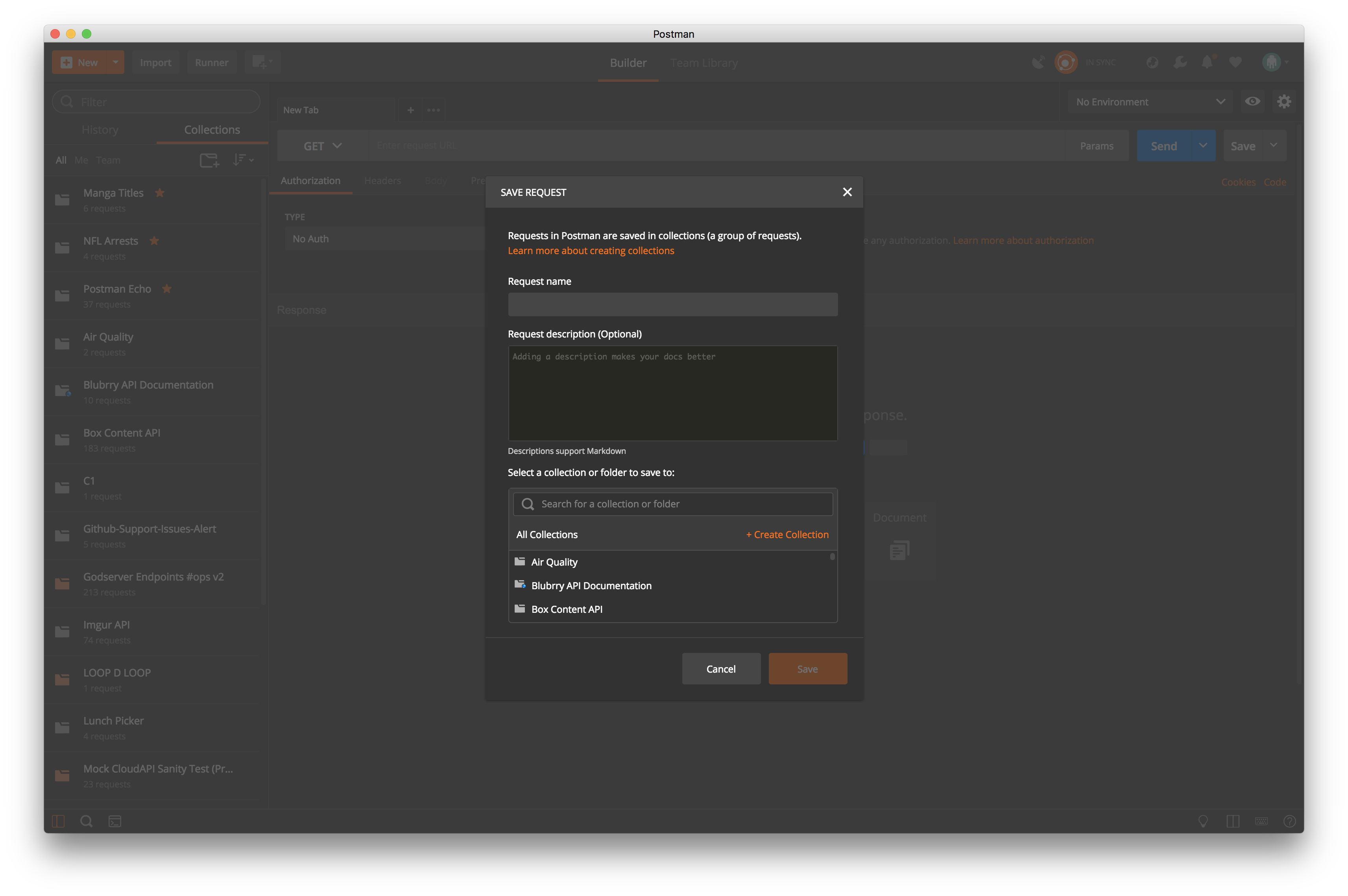Toggle two-pane view layout icon
The width and height of the screenshot is (1348, 896).
[1233, 821]
